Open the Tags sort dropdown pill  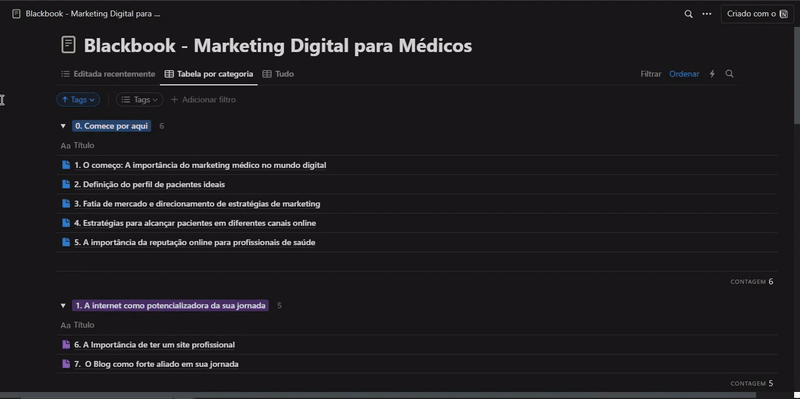point(78,99)
